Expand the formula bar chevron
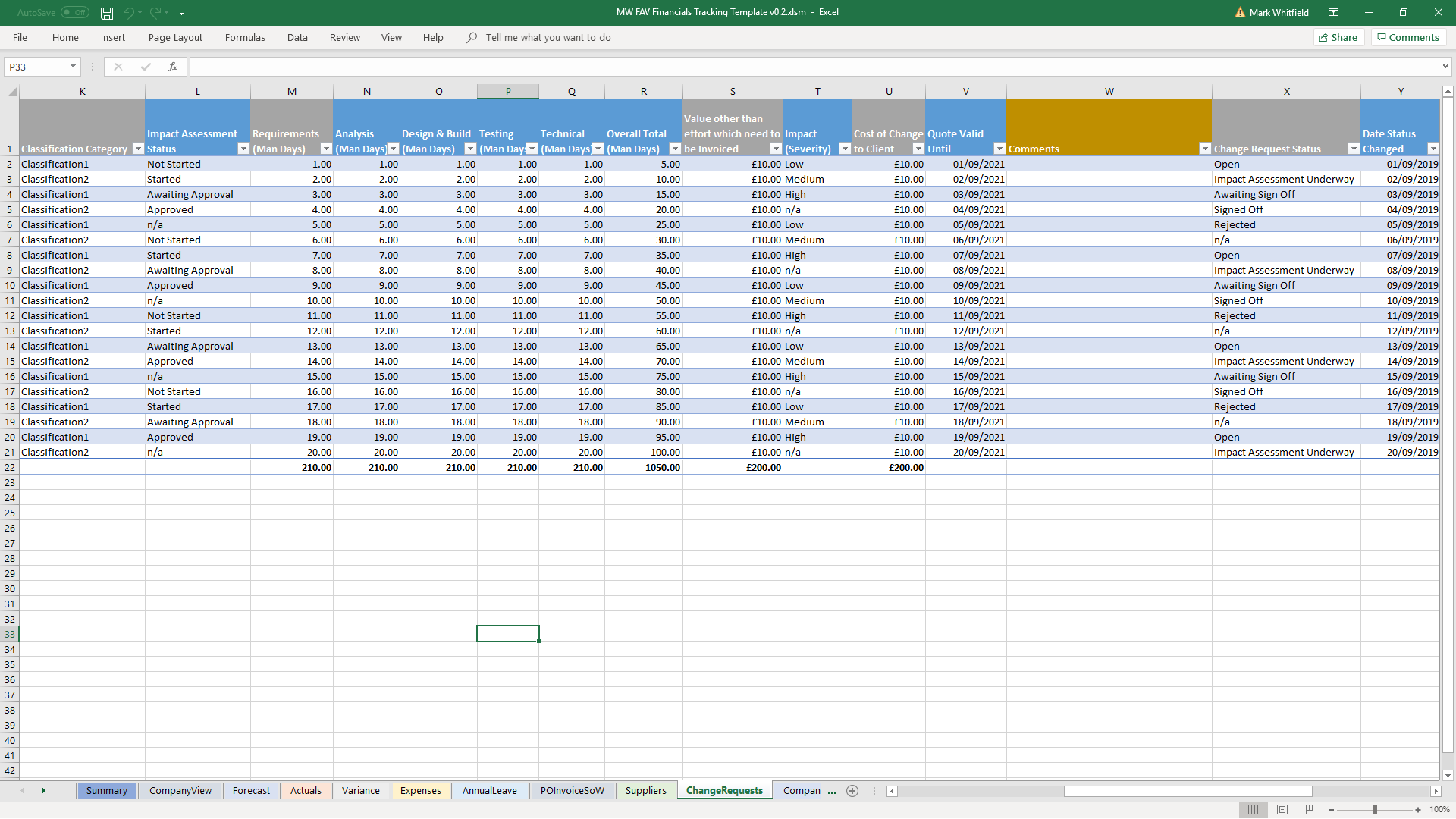Image resolution: width=1456 pixels, height=819 pixels. [x=1445, y=67]
